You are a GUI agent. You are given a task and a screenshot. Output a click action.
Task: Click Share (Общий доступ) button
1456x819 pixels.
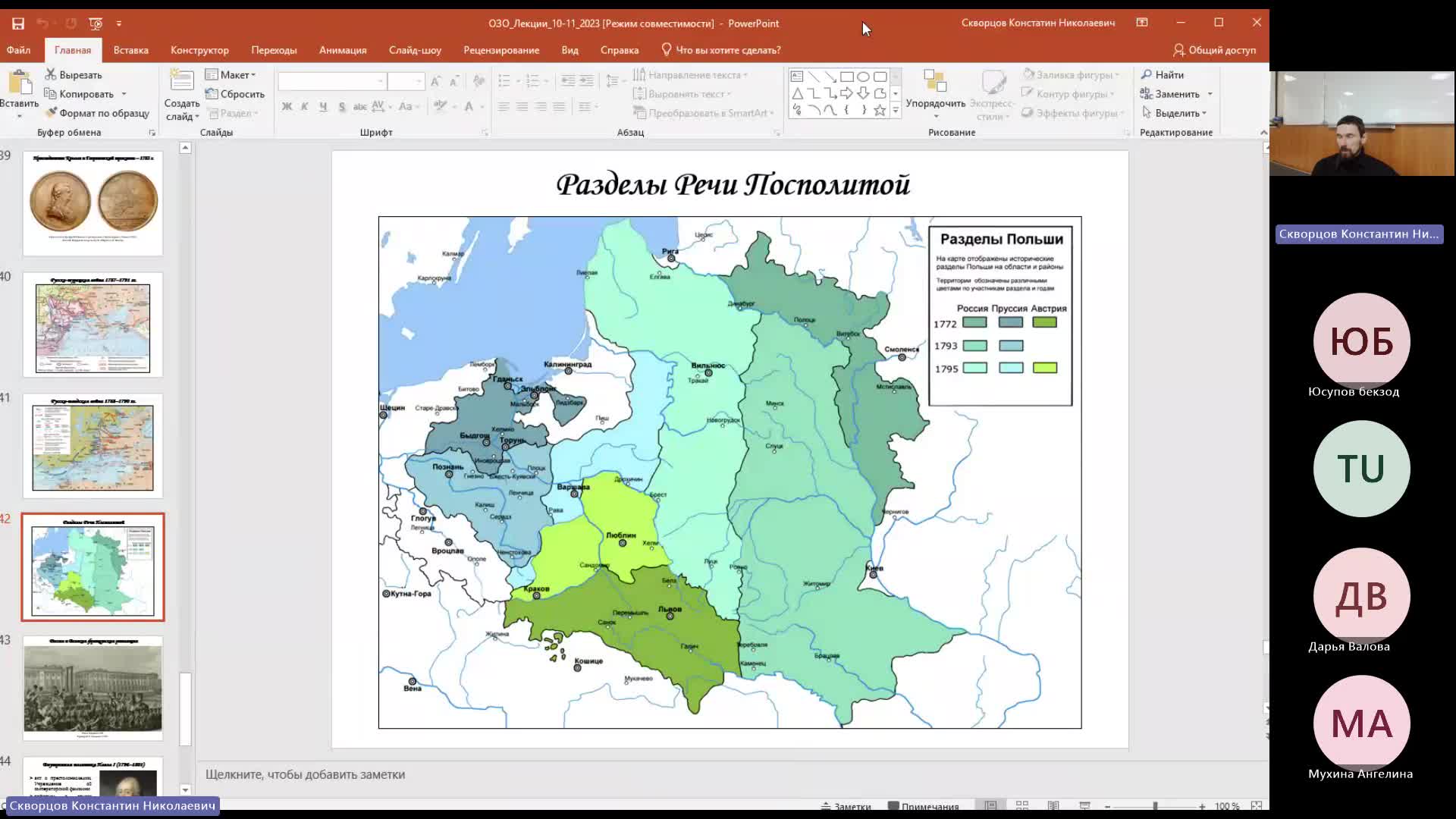coord(1214,50)
